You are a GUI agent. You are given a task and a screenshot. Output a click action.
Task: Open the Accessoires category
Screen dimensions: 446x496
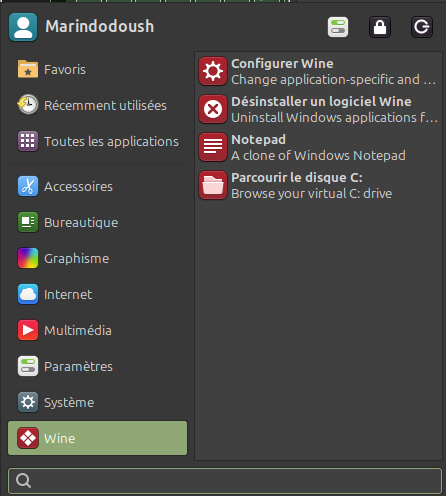click(97, 186)
